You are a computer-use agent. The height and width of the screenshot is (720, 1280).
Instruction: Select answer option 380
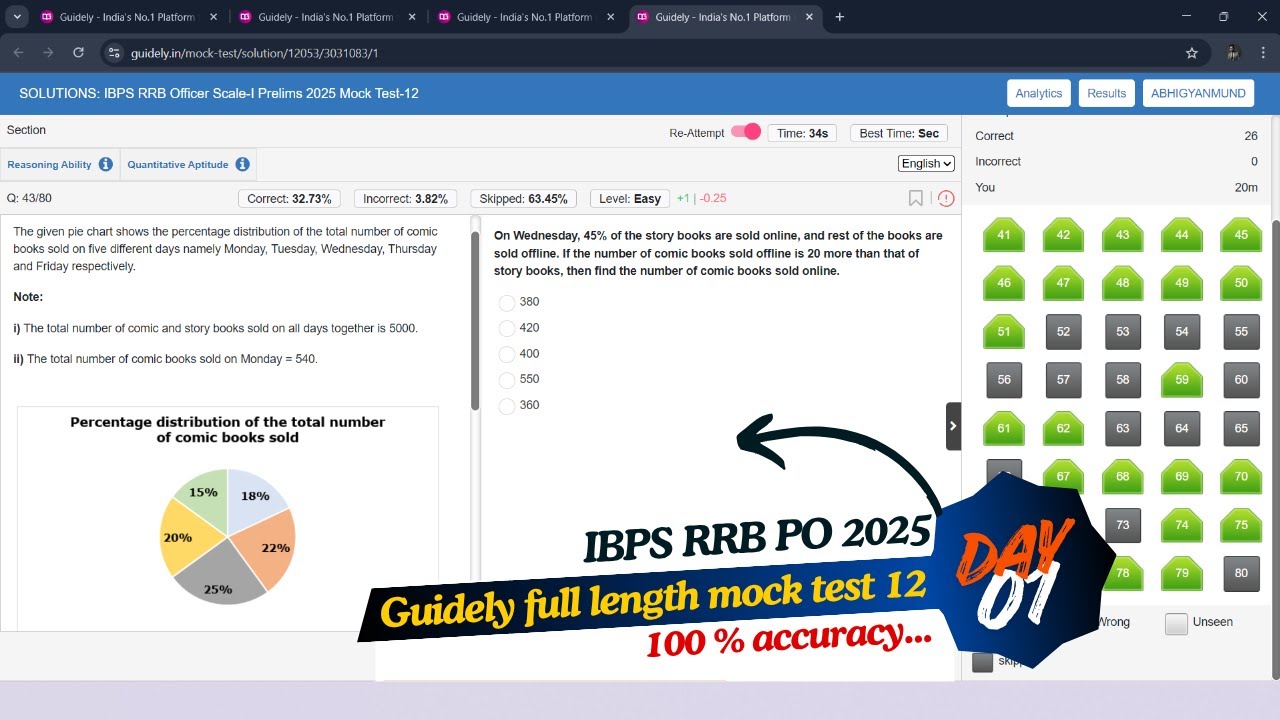coord(507,302)
